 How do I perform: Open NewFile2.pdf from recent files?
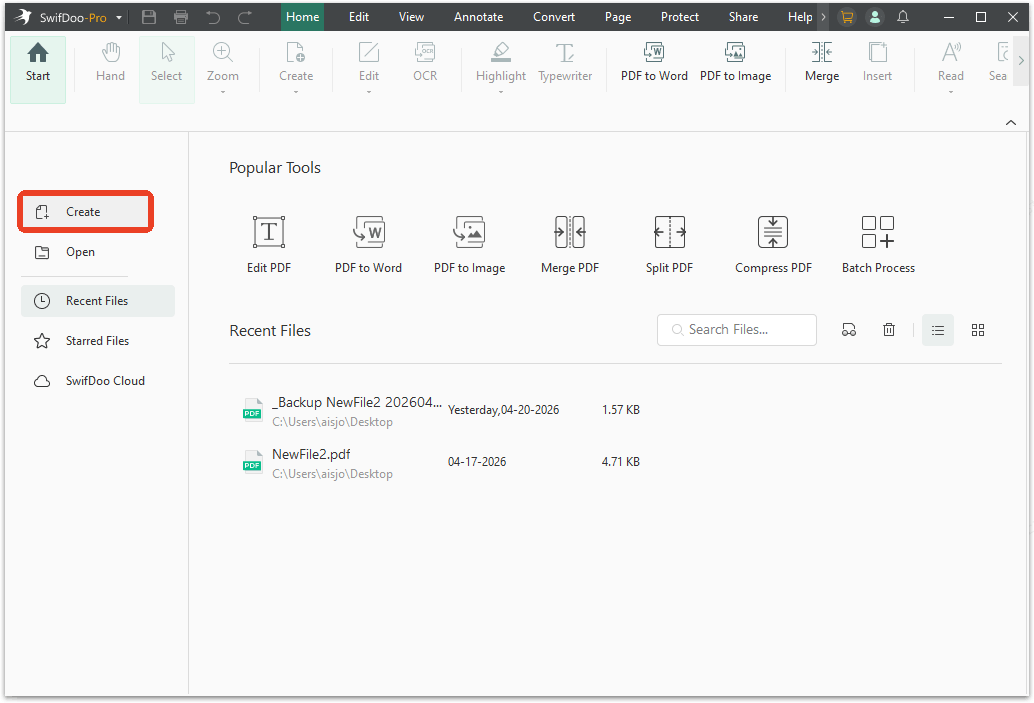310,453
